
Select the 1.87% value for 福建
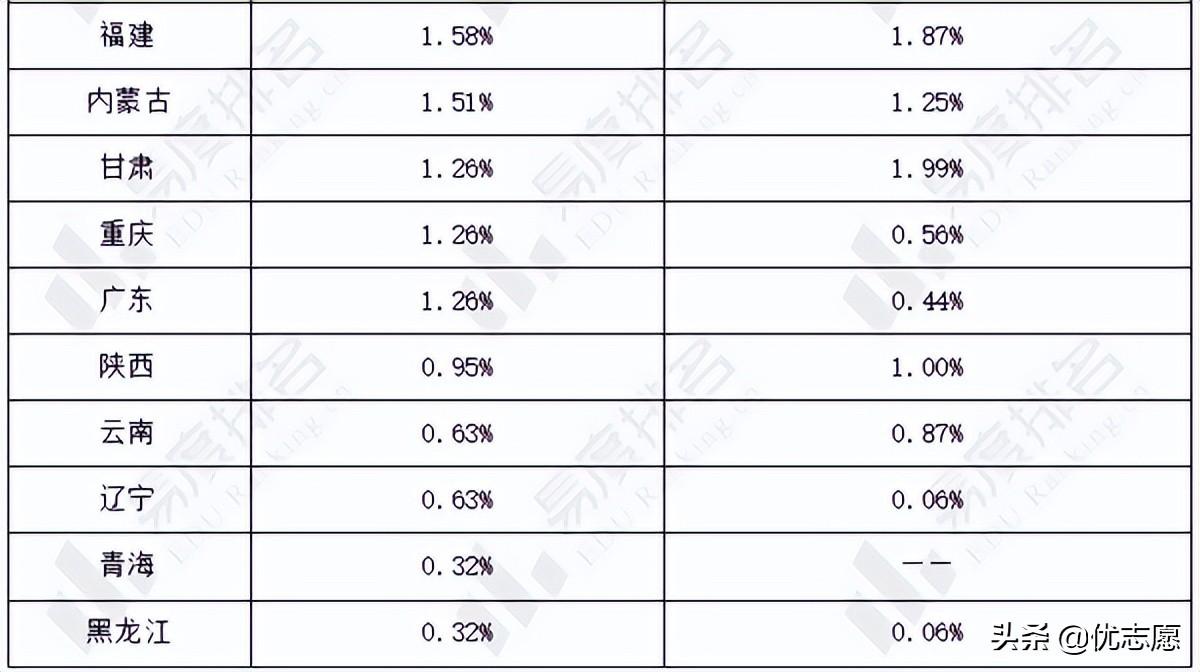point(927,37)
